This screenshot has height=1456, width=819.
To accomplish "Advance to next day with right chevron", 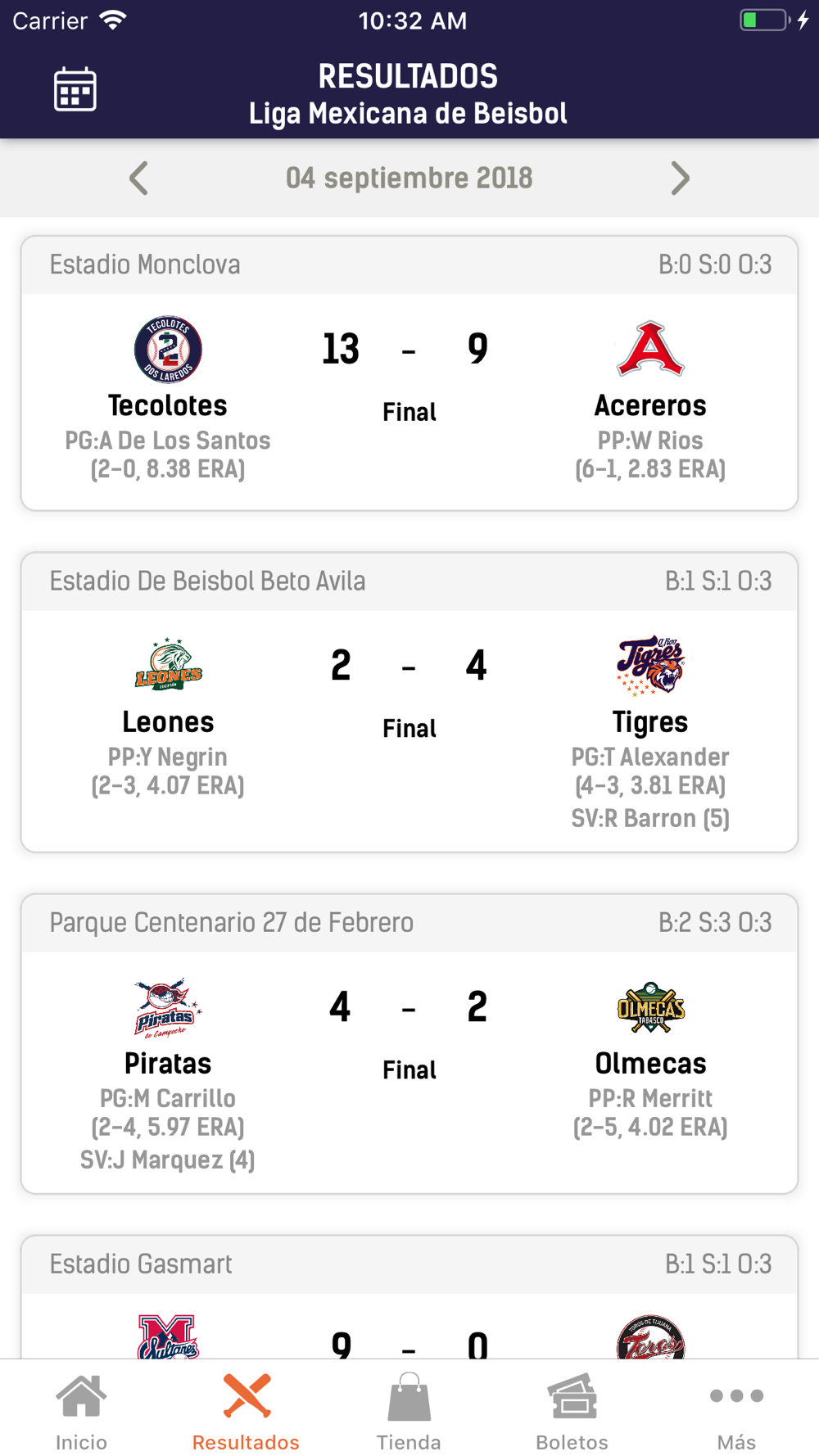I will (680, 178).
